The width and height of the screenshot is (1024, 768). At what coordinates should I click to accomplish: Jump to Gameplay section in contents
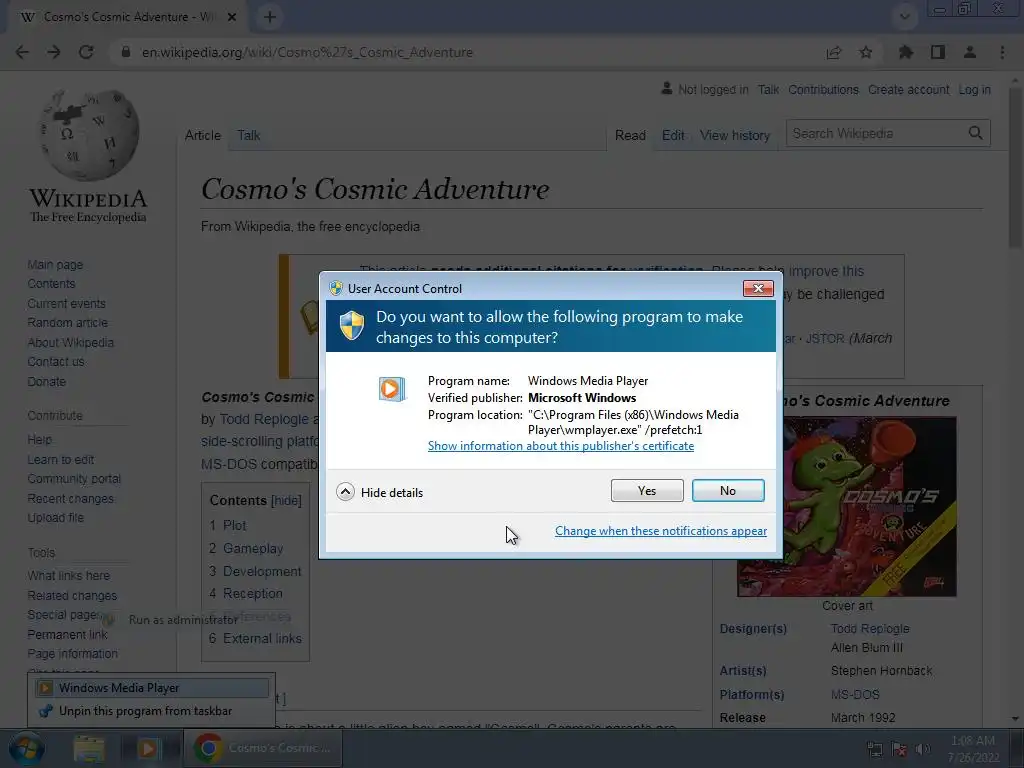(253, 549)
